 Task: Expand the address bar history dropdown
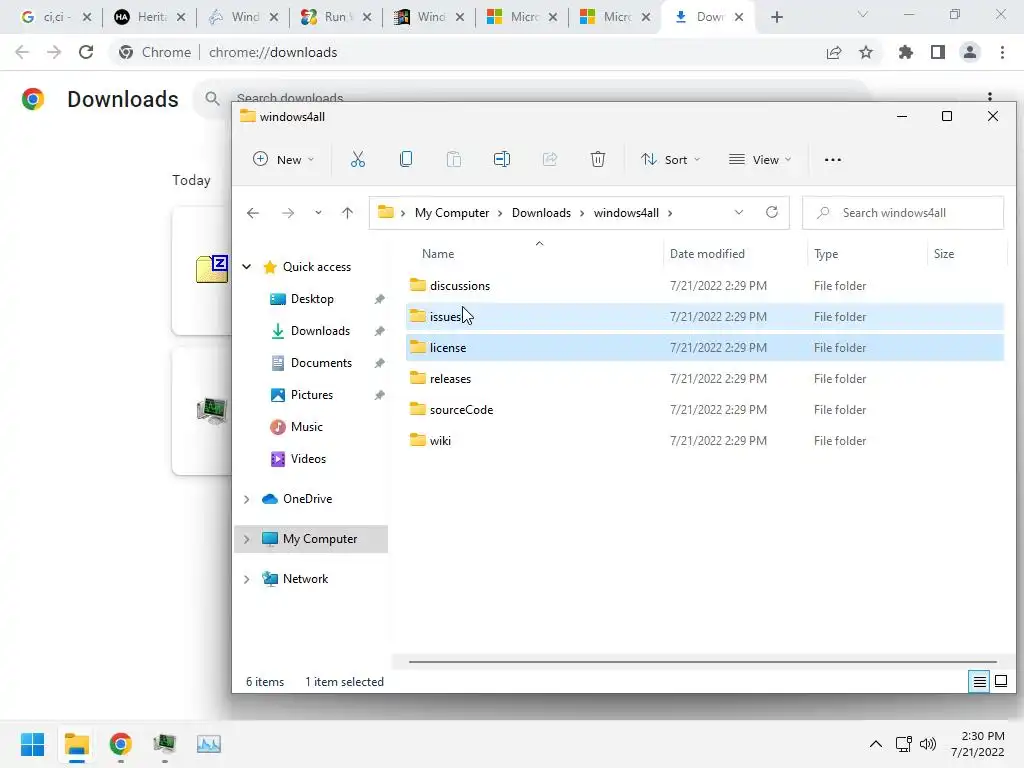739,212
